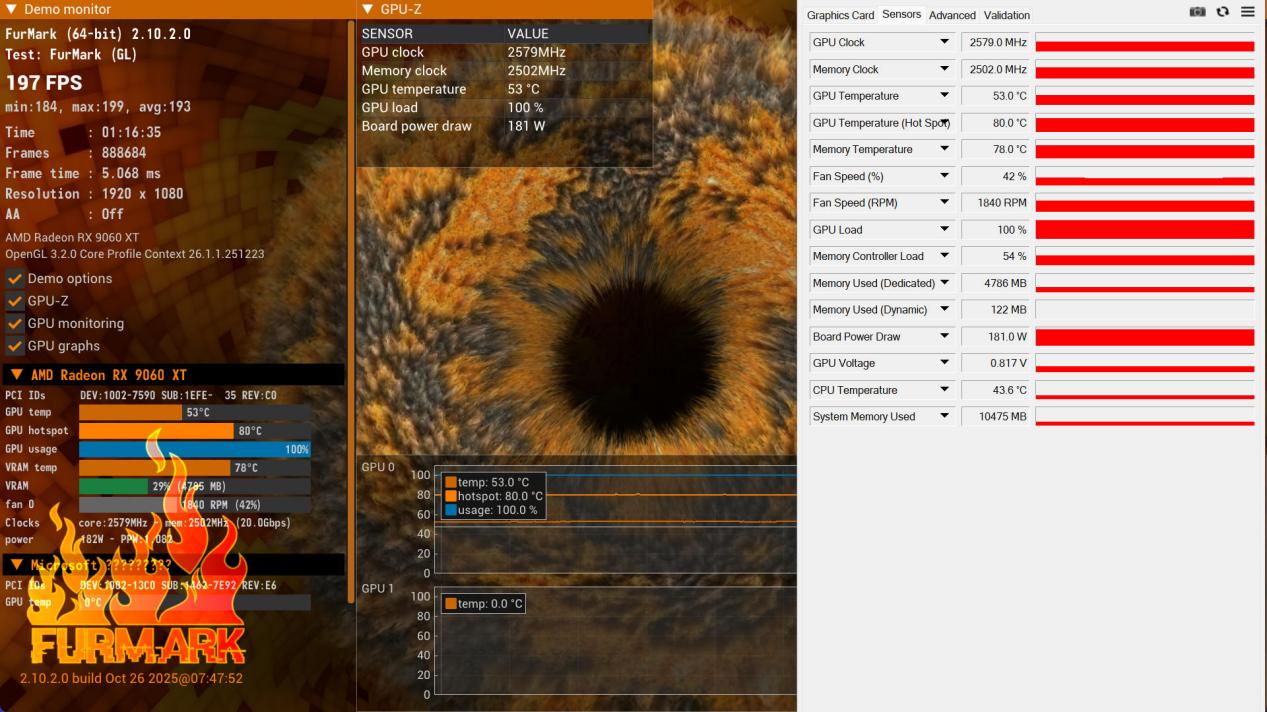Image resolution: width=1267 pixels, height=712 pixels.
Task: Click the usage legend swatch in GPU 0 graph
Action: coord(450,510)
